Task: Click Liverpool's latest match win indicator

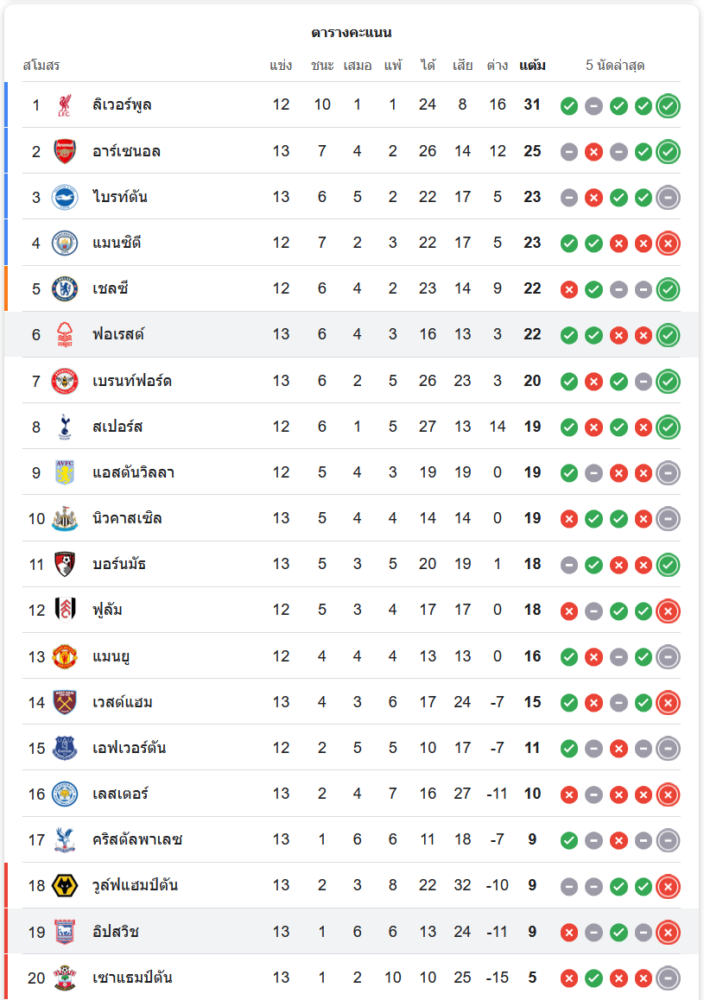Action: tap(668, 105)
